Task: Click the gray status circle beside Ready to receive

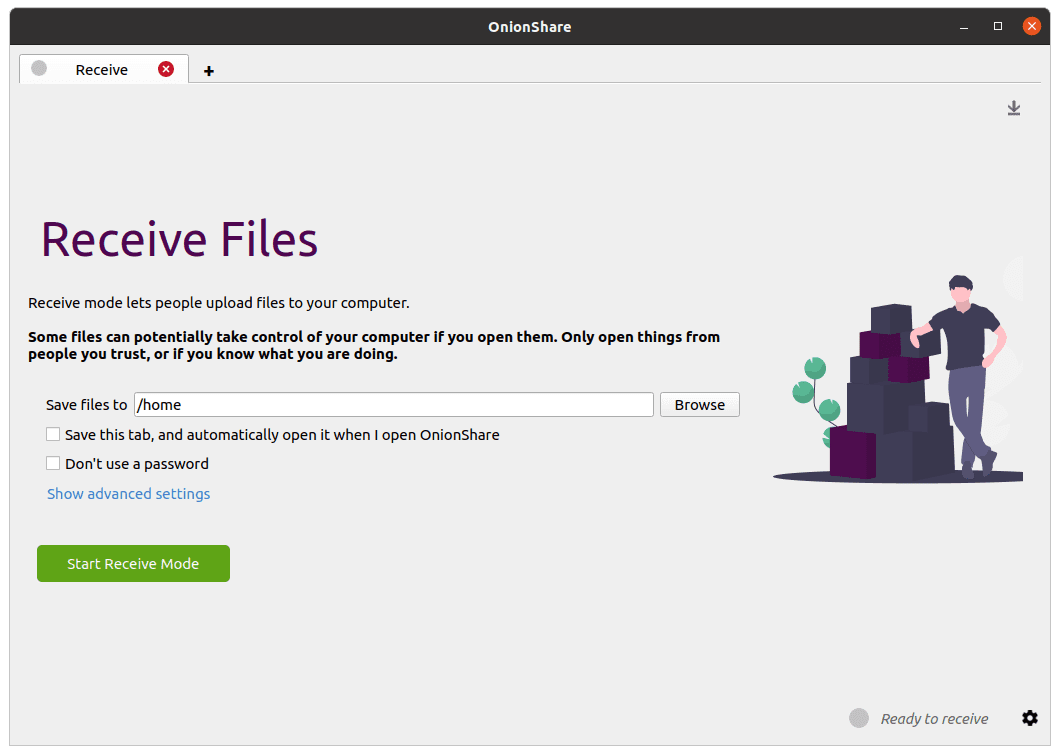Action: point(859,718)
